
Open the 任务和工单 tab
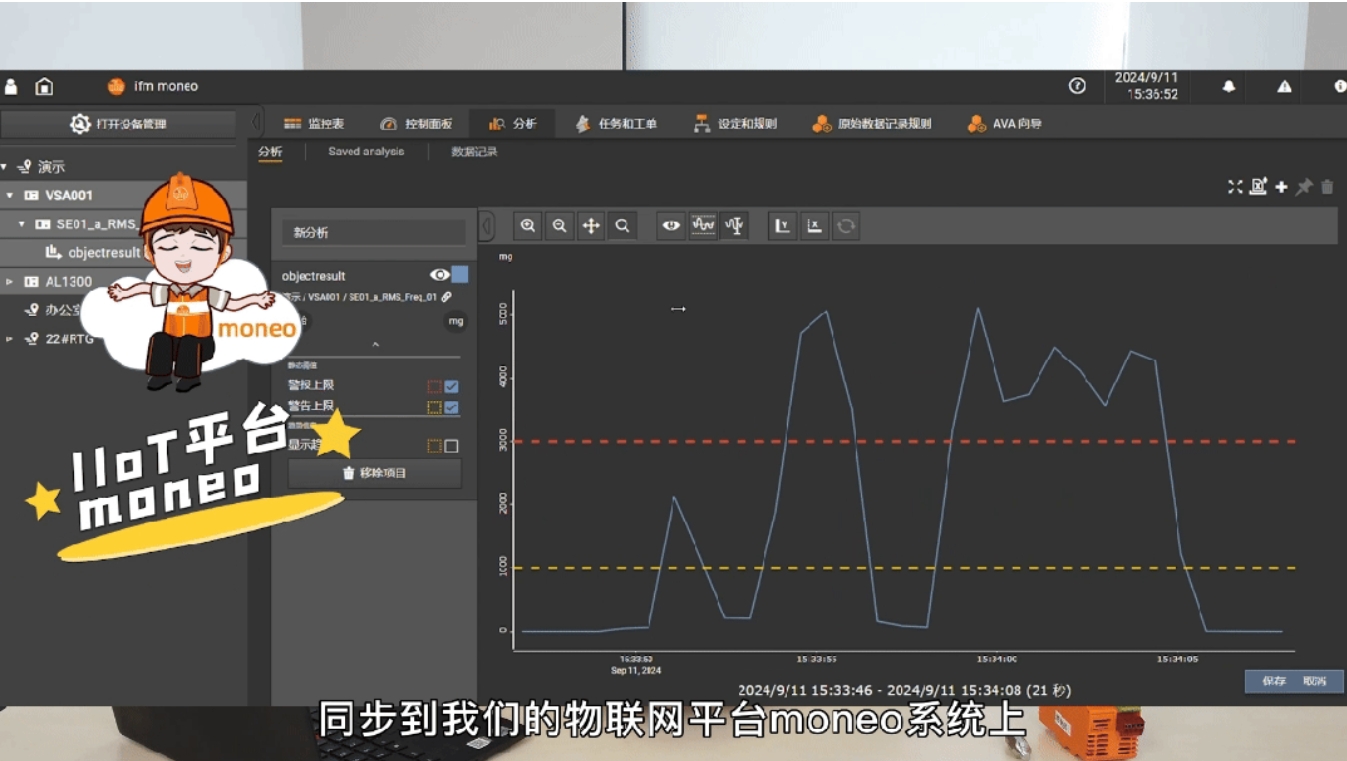pos(616,124)
